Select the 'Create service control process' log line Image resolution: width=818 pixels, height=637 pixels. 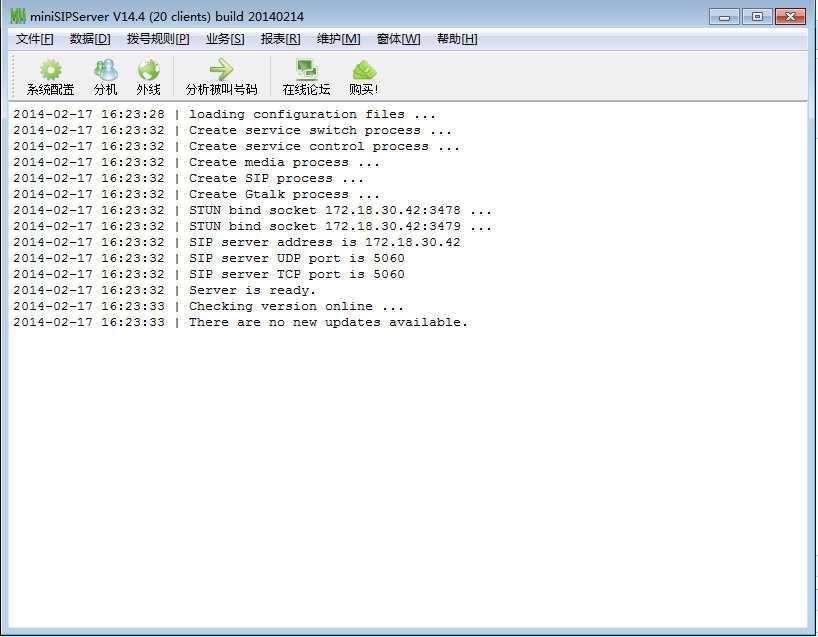(236, 147)
